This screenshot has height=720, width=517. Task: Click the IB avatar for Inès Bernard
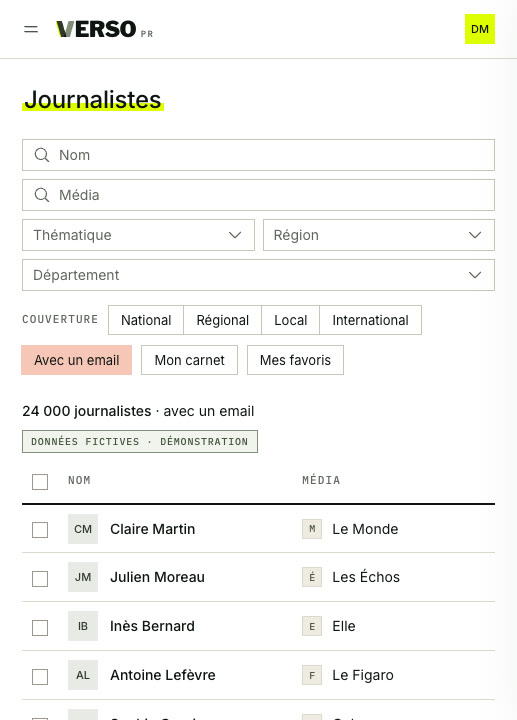point(83,626)
